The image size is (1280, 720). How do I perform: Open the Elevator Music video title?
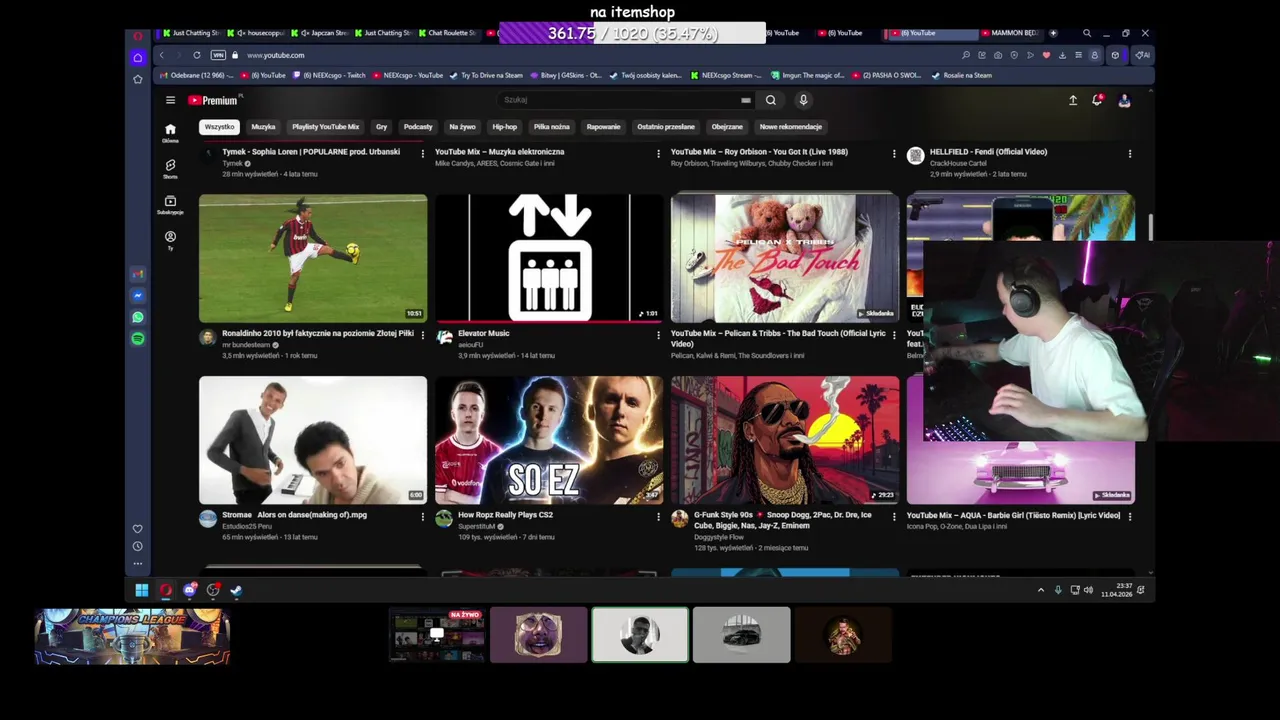tap(484, 334)
